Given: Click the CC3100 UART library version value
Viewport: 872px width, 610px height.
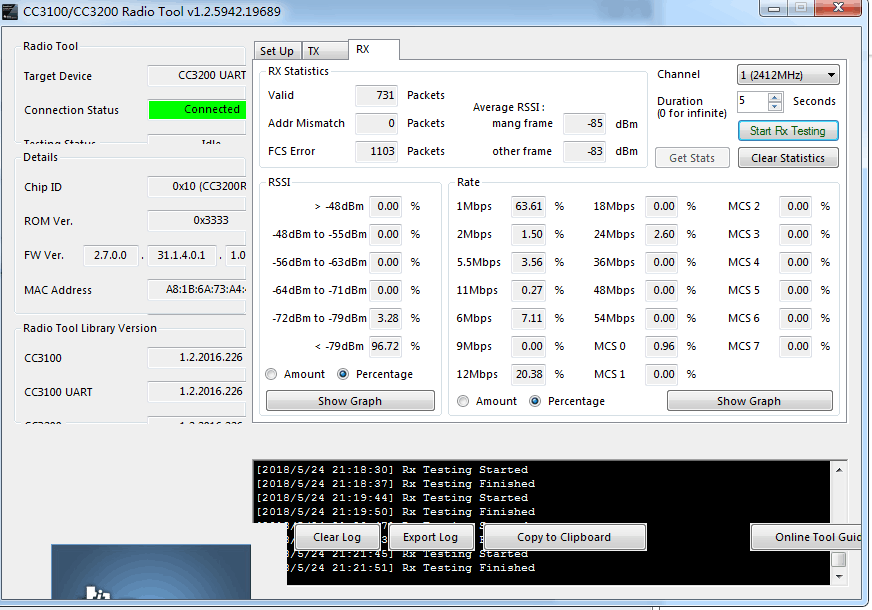Looking at the screenshot, I should coord(197,391).
